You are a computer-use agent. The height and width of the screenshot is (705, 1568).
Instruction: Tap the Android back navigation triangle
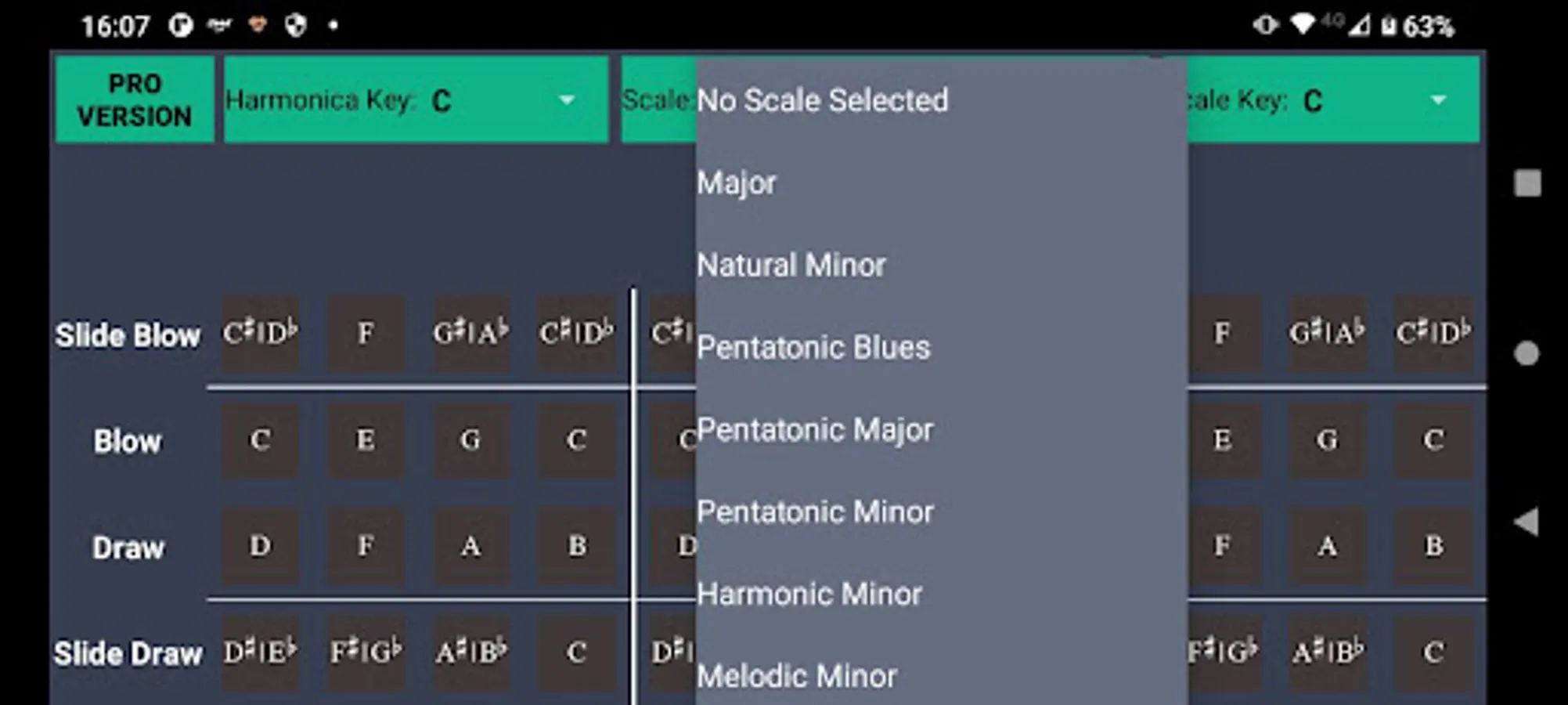[1527, 522]
